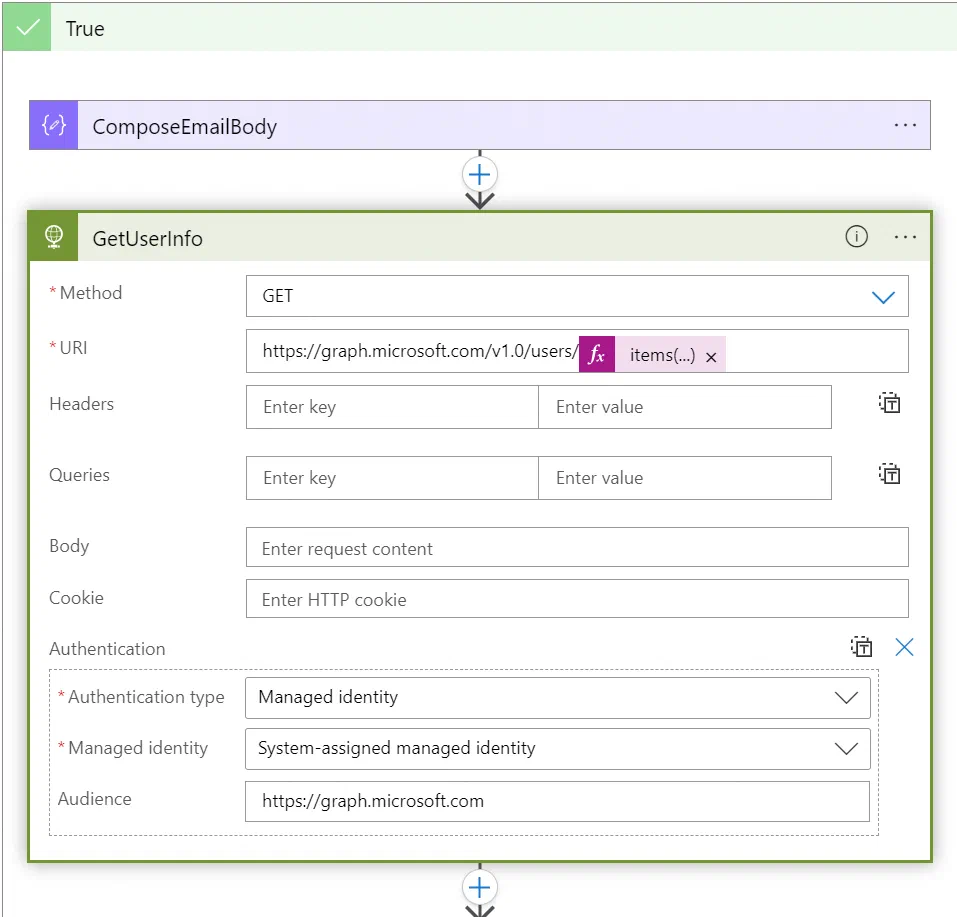Click the Body request content field
The image size is (957, 917).
pyautogui.click(x=577, y=547)
